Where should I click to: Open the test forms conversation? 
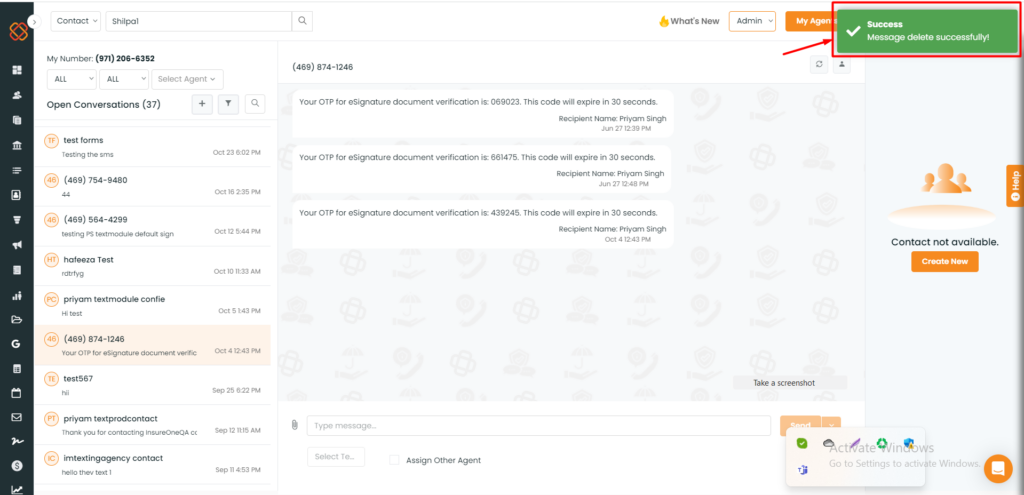pos(152,146)
